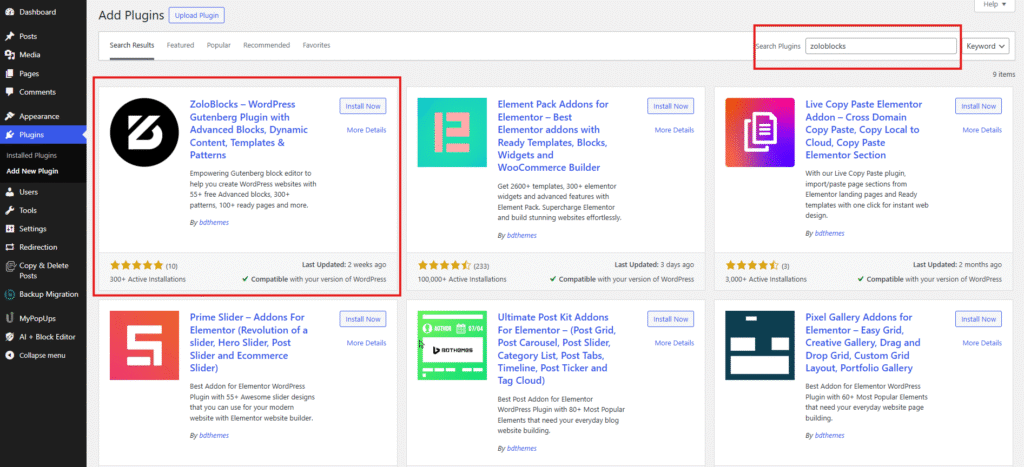The height and width of the screenshot is (467, 1024).
Task: Open the ZoloBlocks plugin title link
Action: (x=249, y=130)
